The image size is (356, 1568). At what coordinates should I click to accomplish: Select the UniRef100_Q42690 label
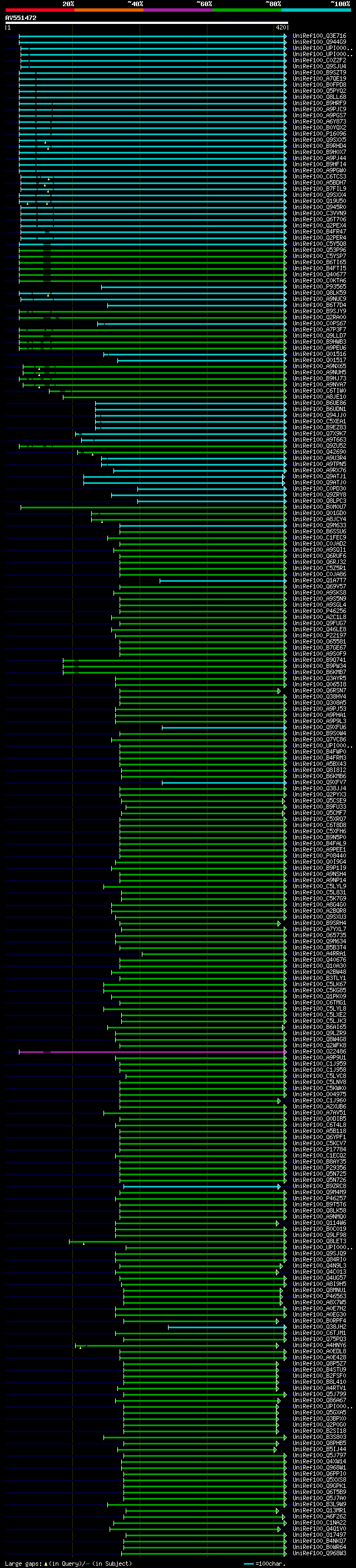tap(319, 452)
